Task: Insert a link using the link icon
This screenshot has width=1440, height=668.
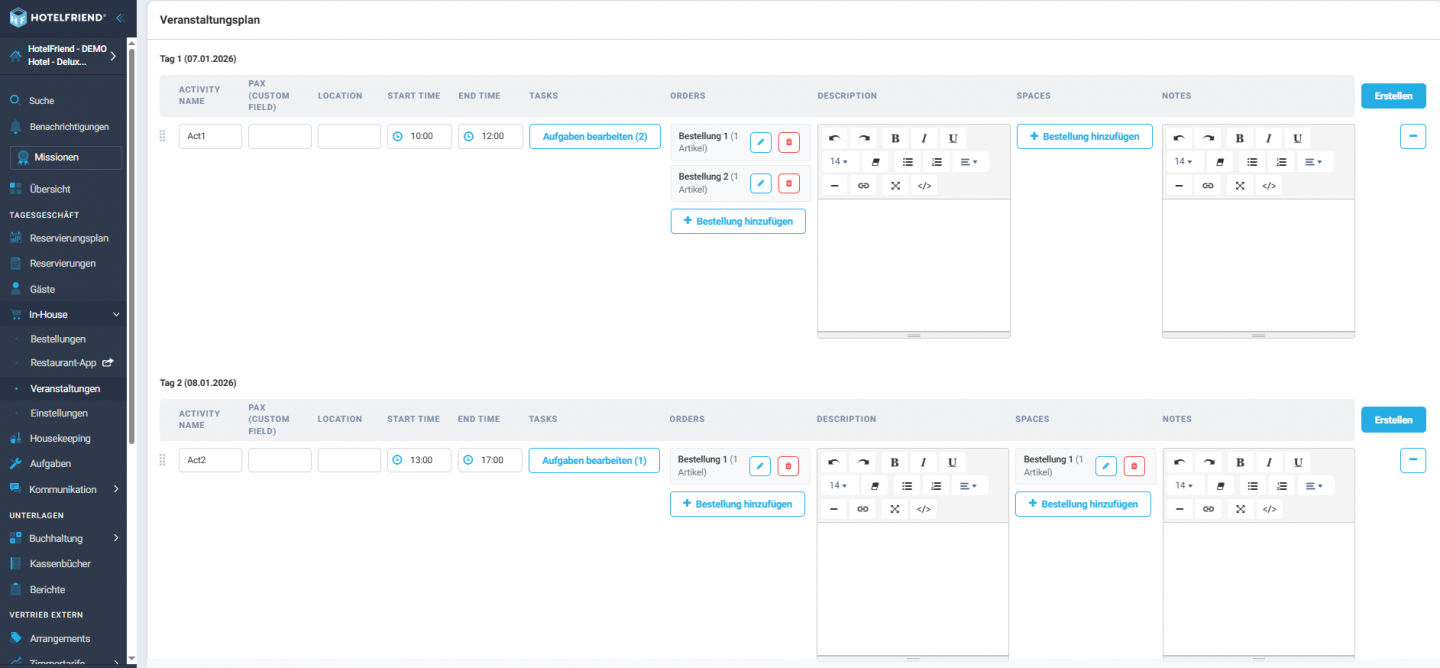Action: [x=863, y=185]
